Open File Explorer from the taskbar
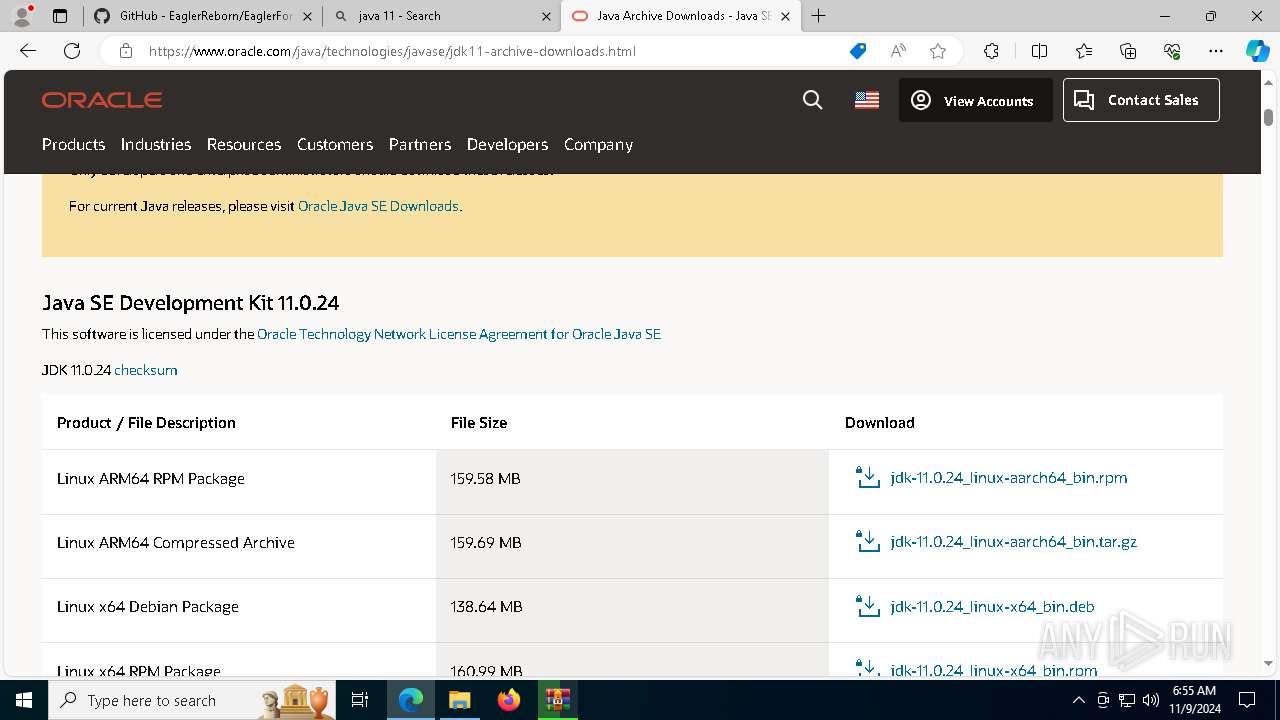 459,700
